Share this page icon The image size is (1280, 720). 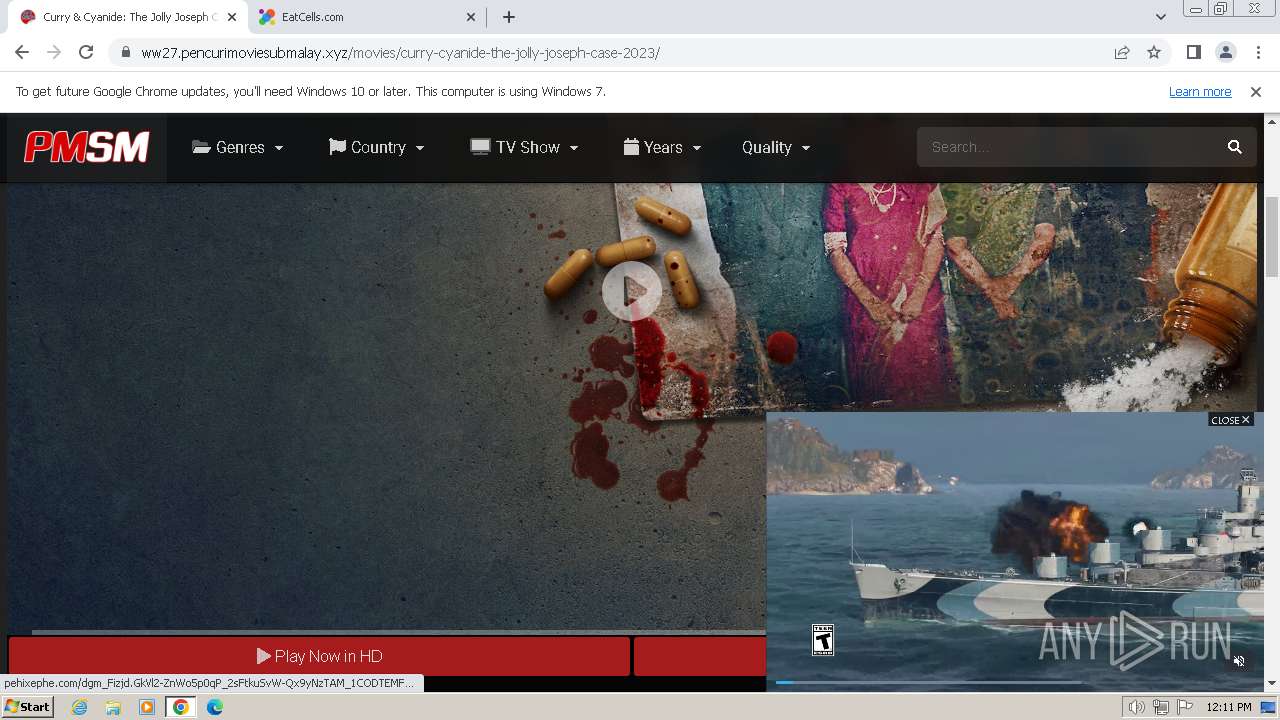pos(1122,52)
